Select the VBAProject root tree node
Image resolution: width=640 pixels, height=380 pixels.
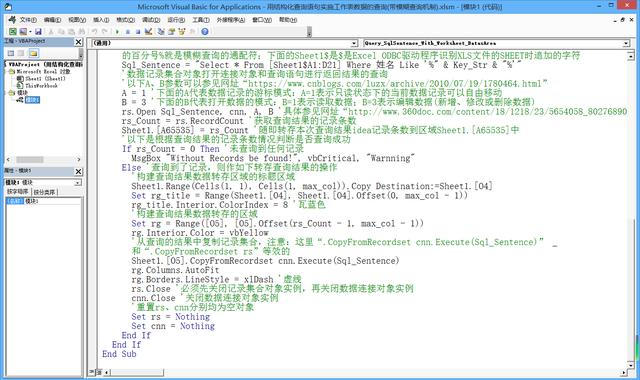point(45,64)
